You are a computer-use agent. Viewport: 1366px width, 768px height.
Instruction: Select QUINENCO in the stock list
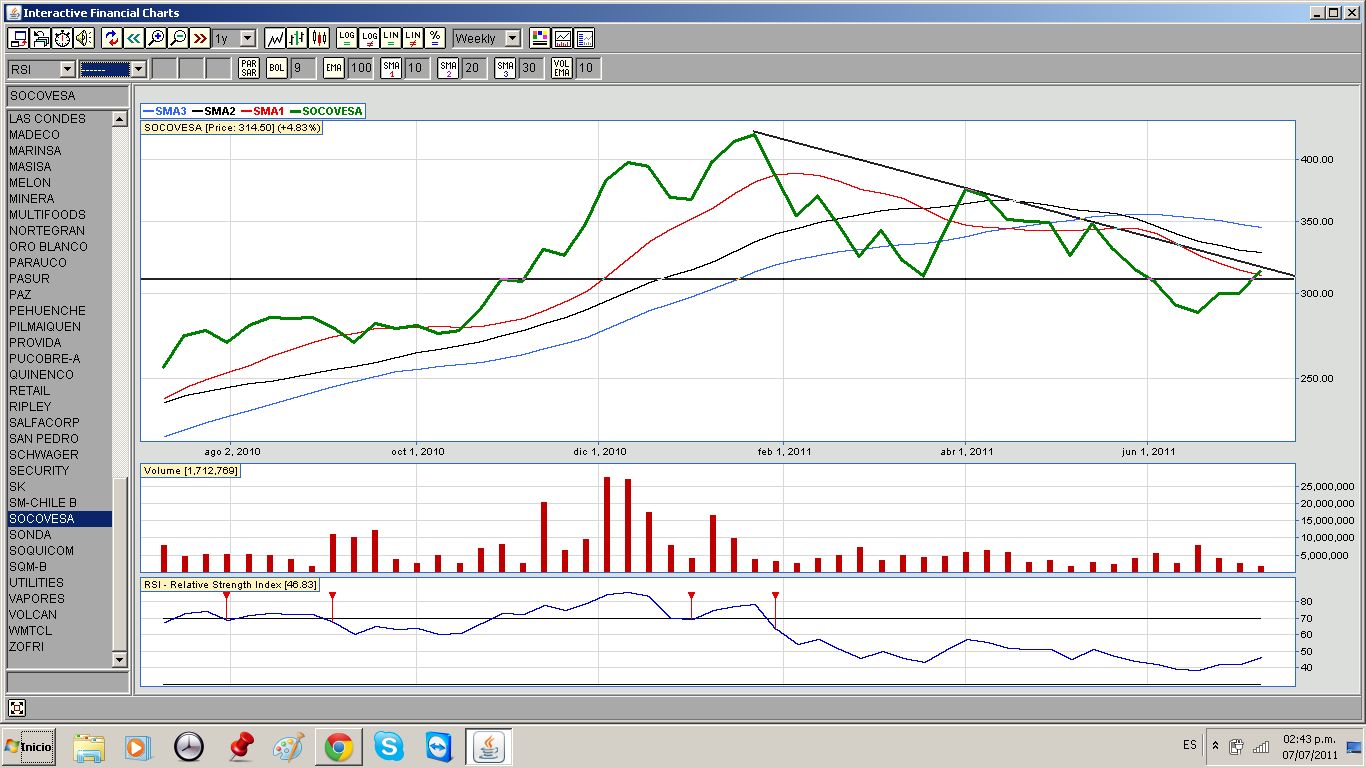pos(59,375)
